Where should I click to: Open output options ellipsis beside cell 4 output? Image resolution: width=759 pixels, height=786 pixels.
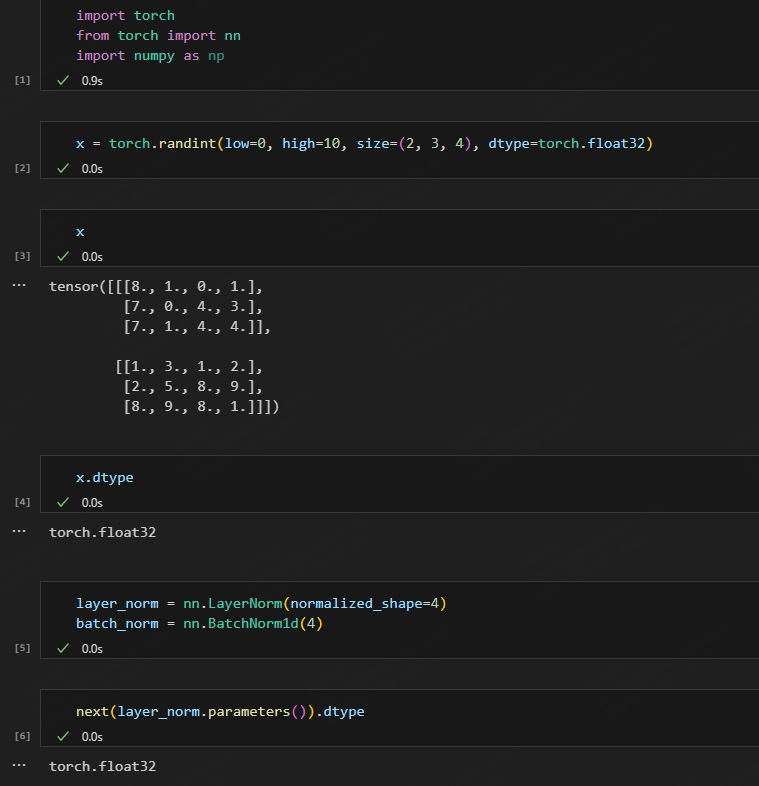[19, 531]
